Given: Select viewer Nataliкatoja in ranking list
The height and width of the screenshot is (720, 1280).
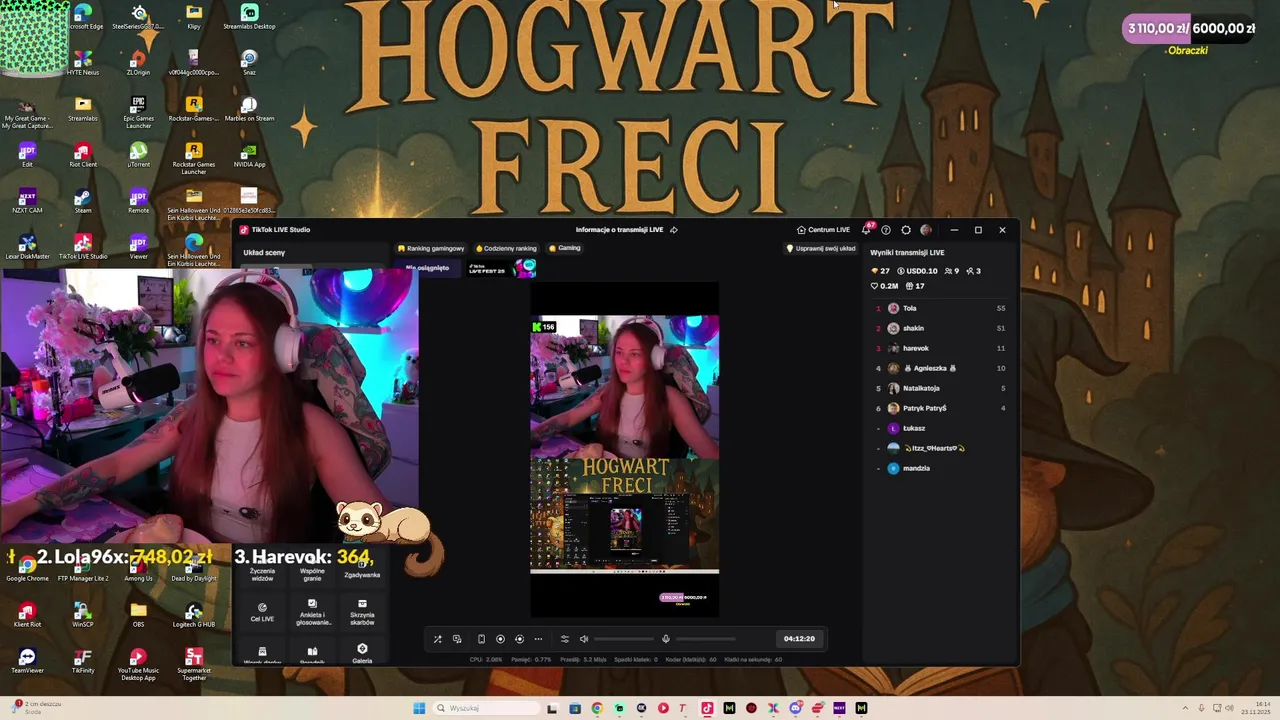Looking at the screenshot, I should click(x=940, y=388).
